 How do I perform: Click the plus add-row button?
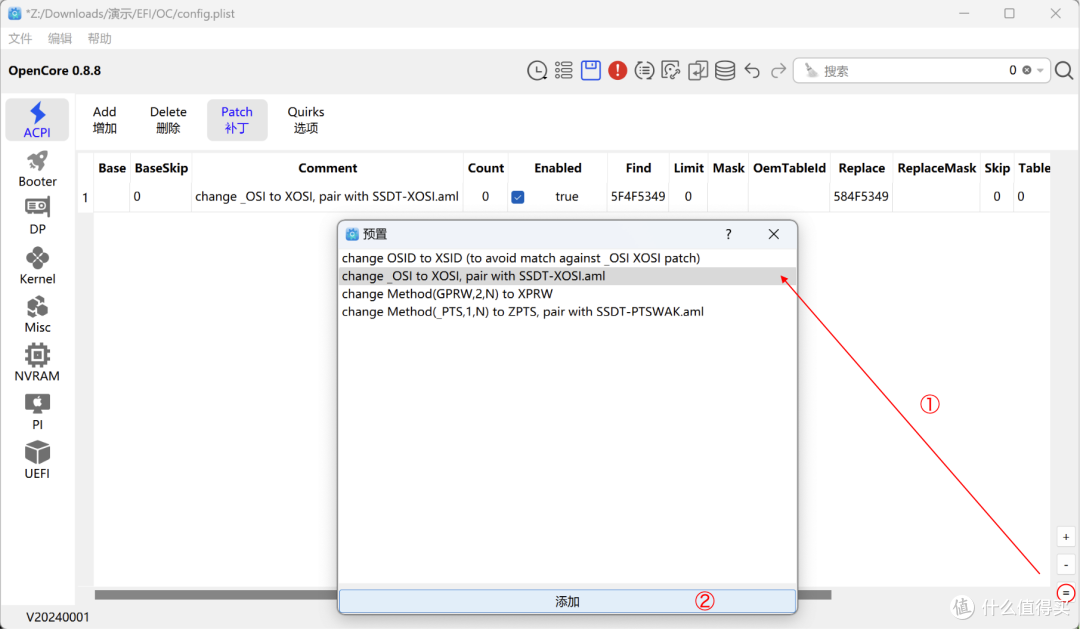coord(1066,537)
